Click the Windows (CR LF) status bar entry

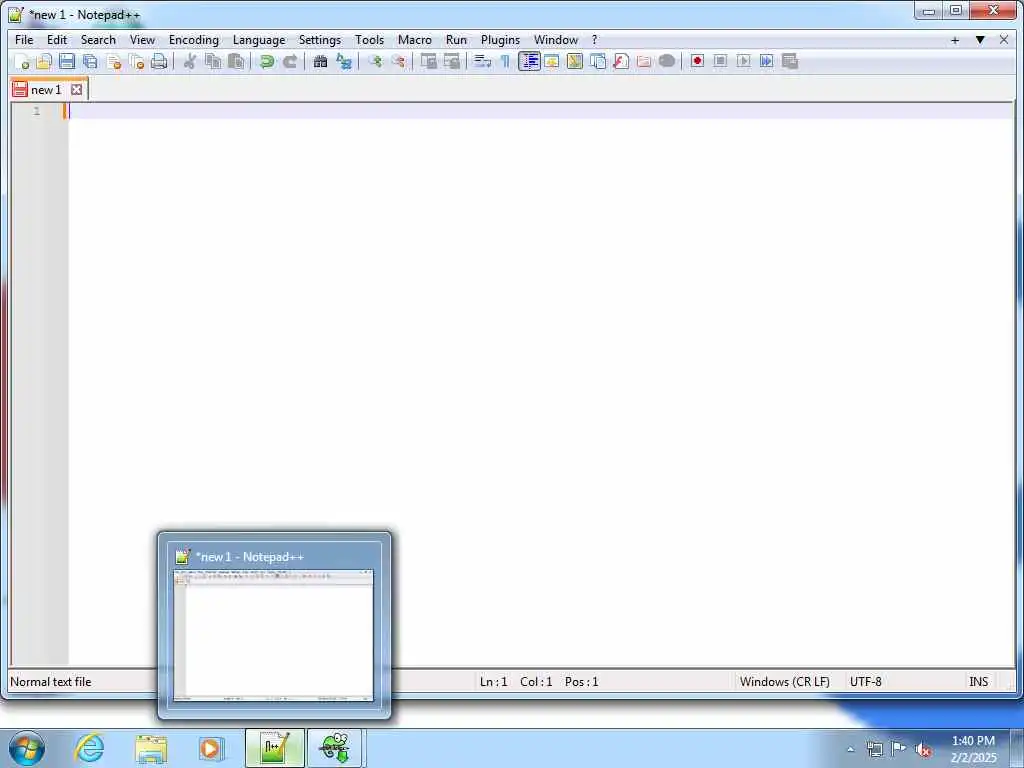[x=784, y=681]
